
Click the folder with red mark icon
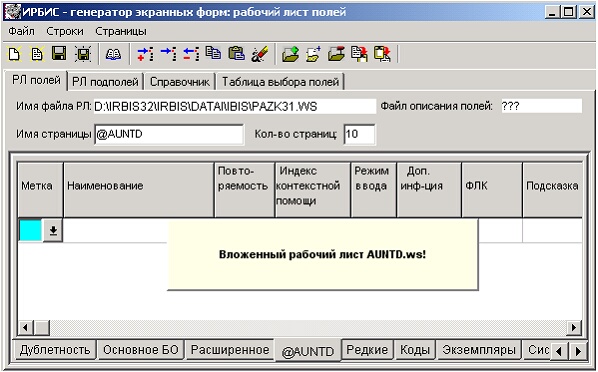tap(336, 54)
